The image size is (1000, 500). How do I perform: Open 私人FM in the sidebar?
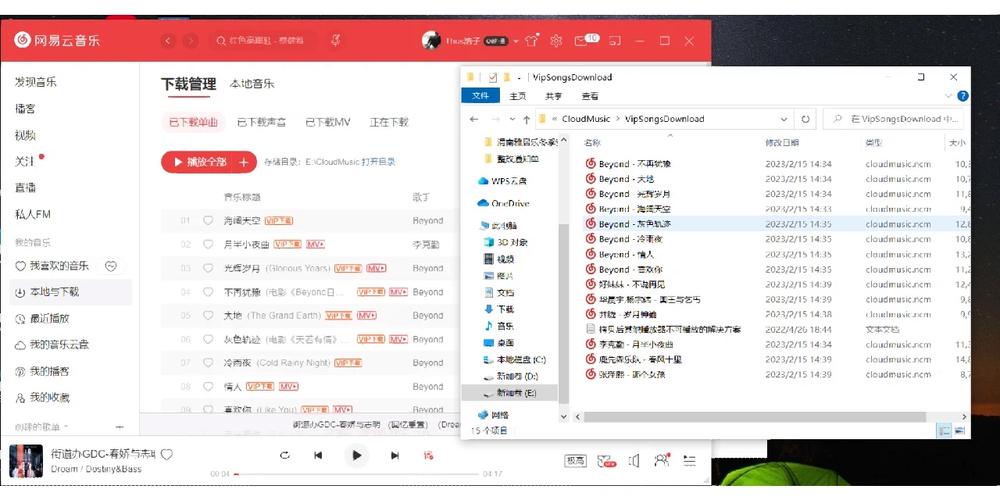pos(33,214)
